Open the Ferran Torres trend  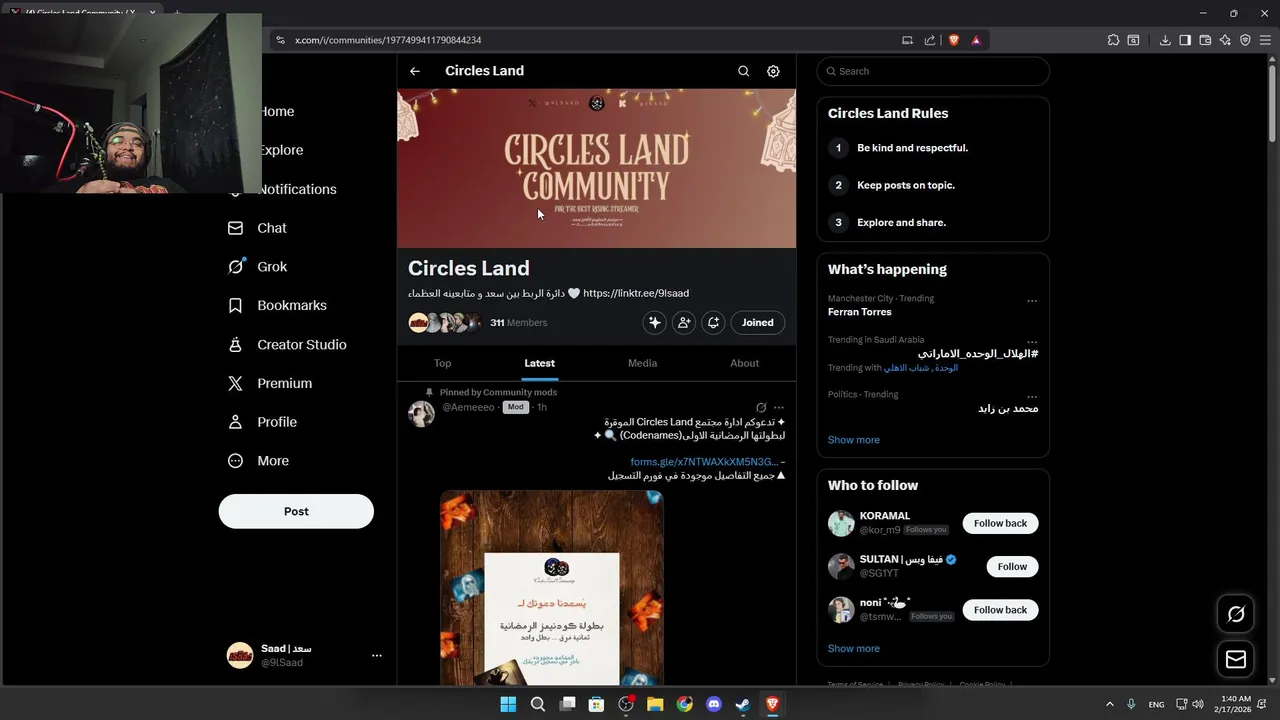[859, 312]
